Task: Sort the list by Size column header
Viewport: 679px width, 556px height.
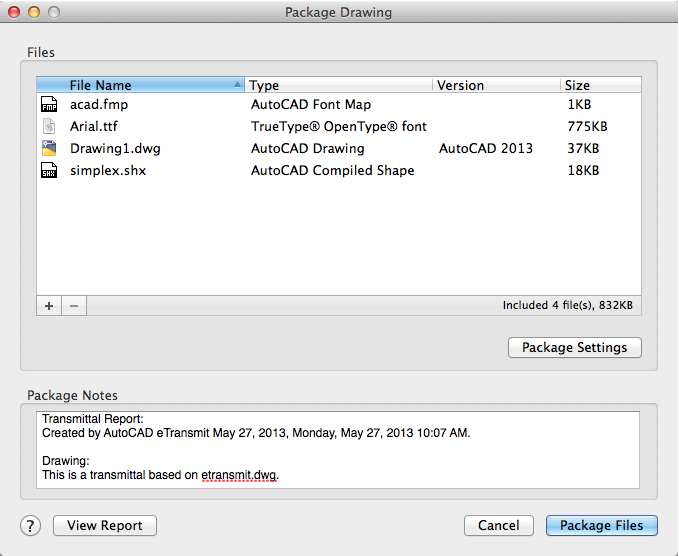Action: (x=598, y=86)
